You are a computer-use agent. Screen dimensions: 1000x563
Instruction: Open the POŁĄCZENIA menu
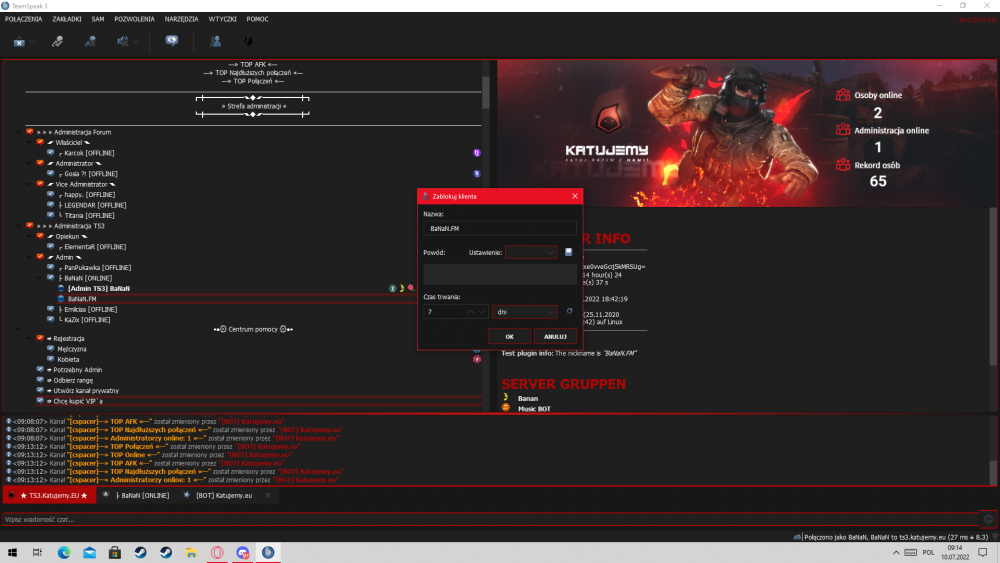click(x=24, y=19)
